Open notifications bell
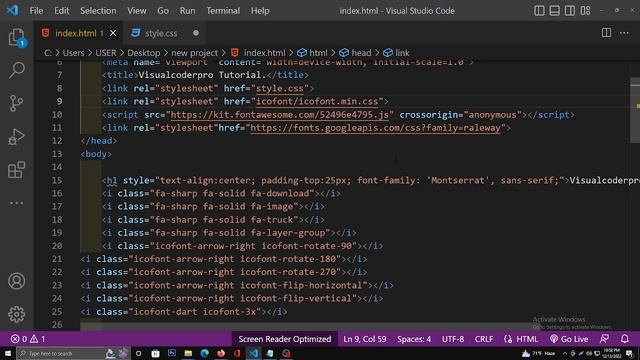The height and width of the screenshot is (360, 640). pos(624,339)
